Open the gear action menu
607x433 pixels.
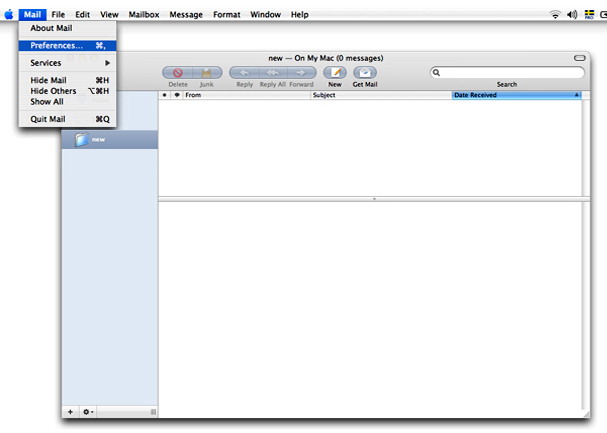[x=88, y=412]
